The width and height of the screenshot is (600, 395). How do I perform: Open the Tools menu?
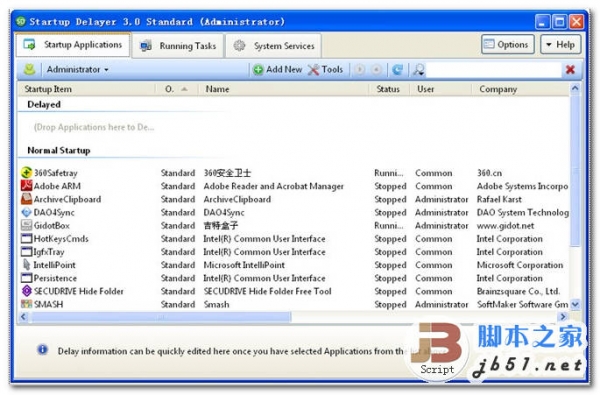(325, 70)
